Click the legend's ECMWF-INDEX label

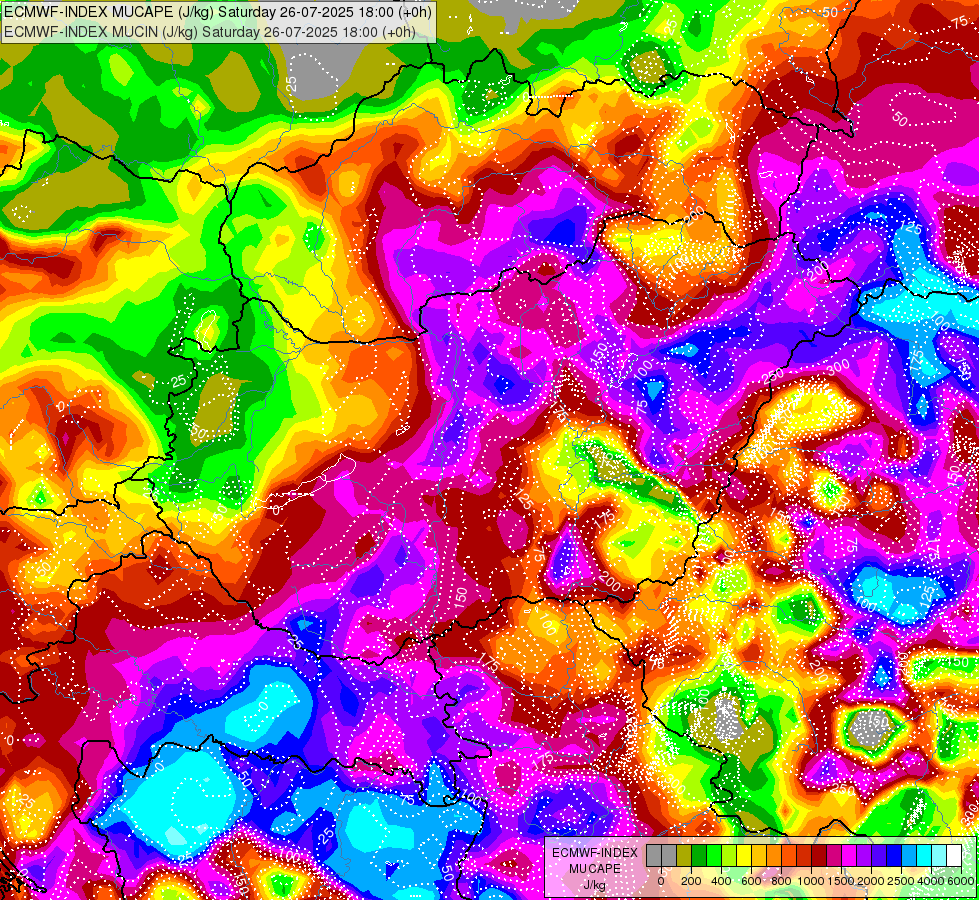(595, 853)
